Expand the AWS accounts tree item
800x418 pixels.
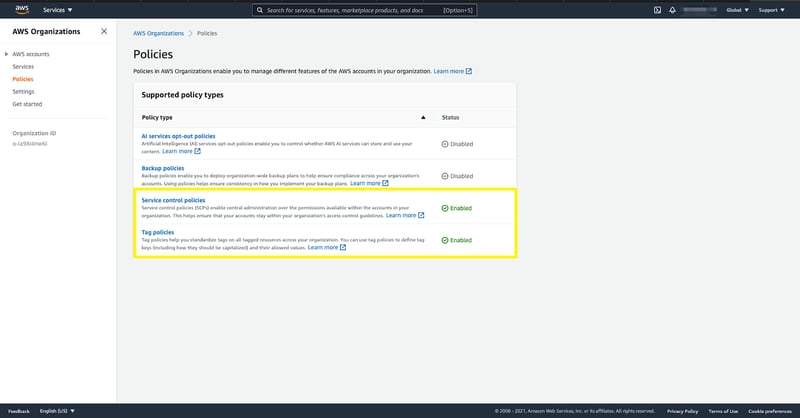pyautogui.click(x=6, y=54)
